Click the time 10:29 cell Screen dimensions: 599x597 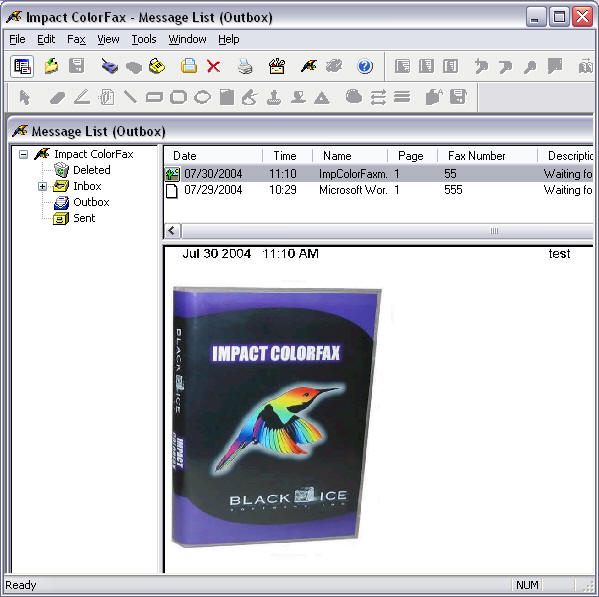[283, 190]
